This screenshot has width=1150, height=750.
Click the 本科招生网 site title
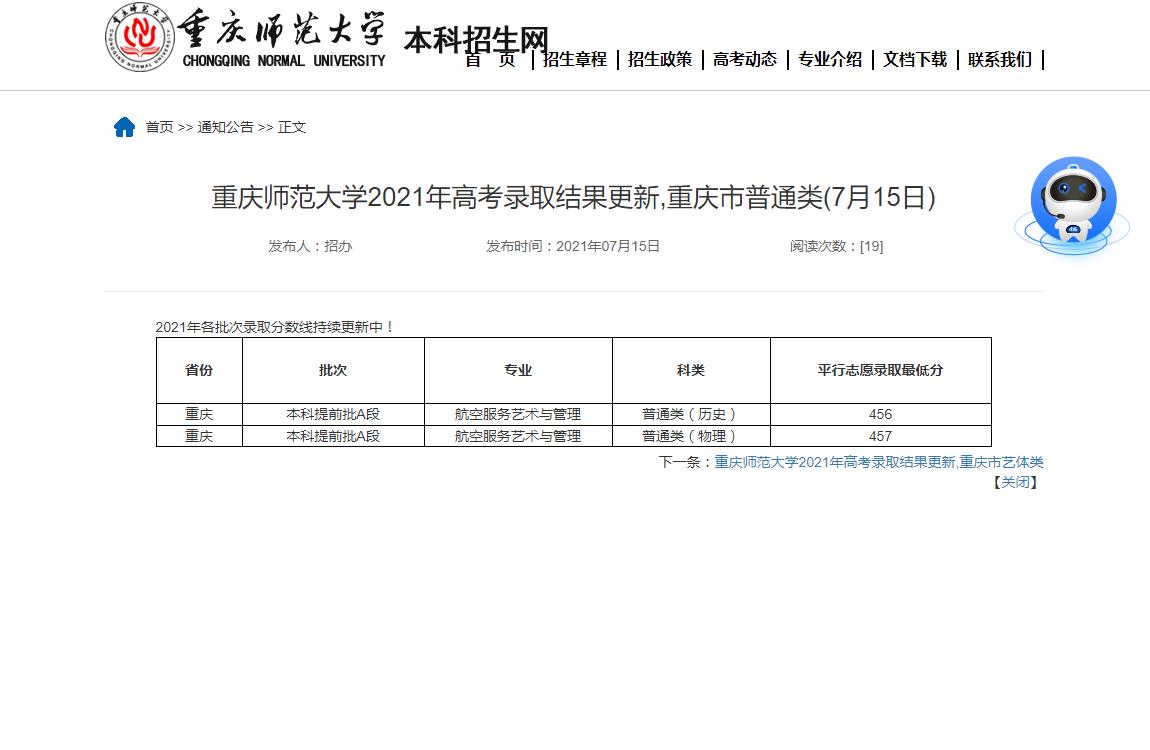[x=476, y=40]
